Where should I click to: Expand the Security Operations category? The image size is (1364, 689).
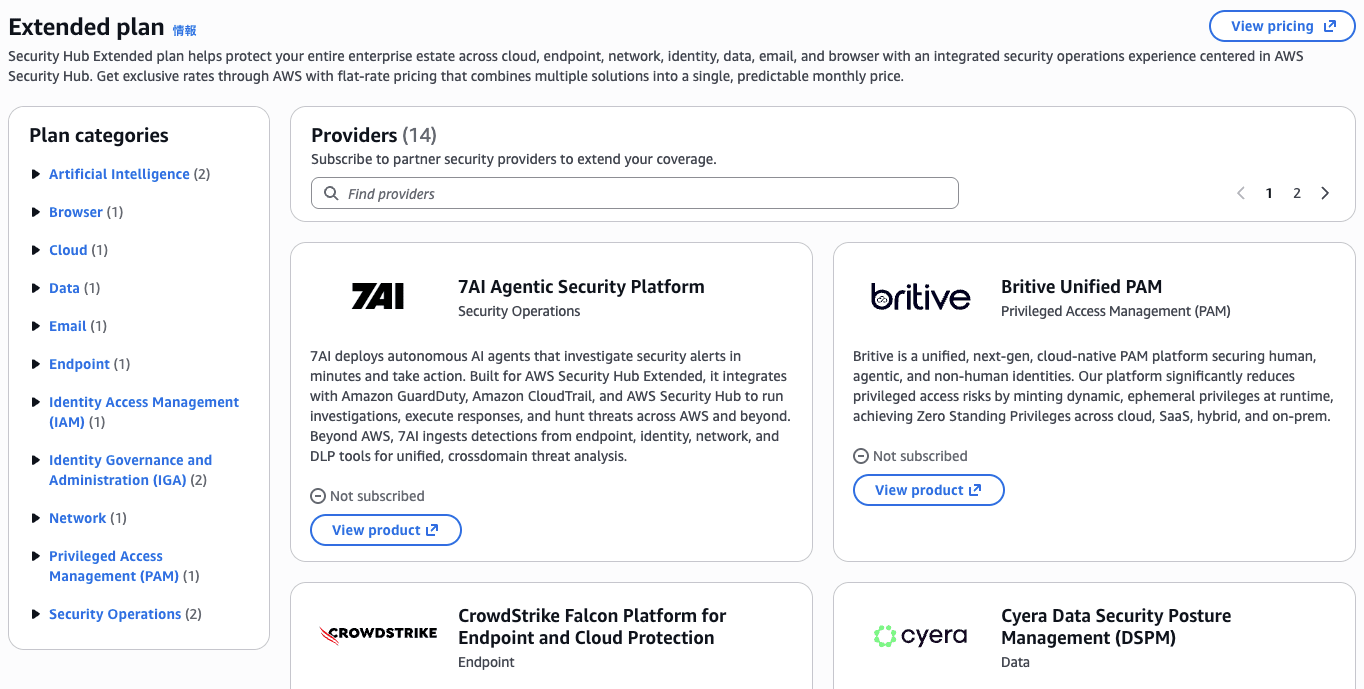pyautogui.click(x=37, y=614)
